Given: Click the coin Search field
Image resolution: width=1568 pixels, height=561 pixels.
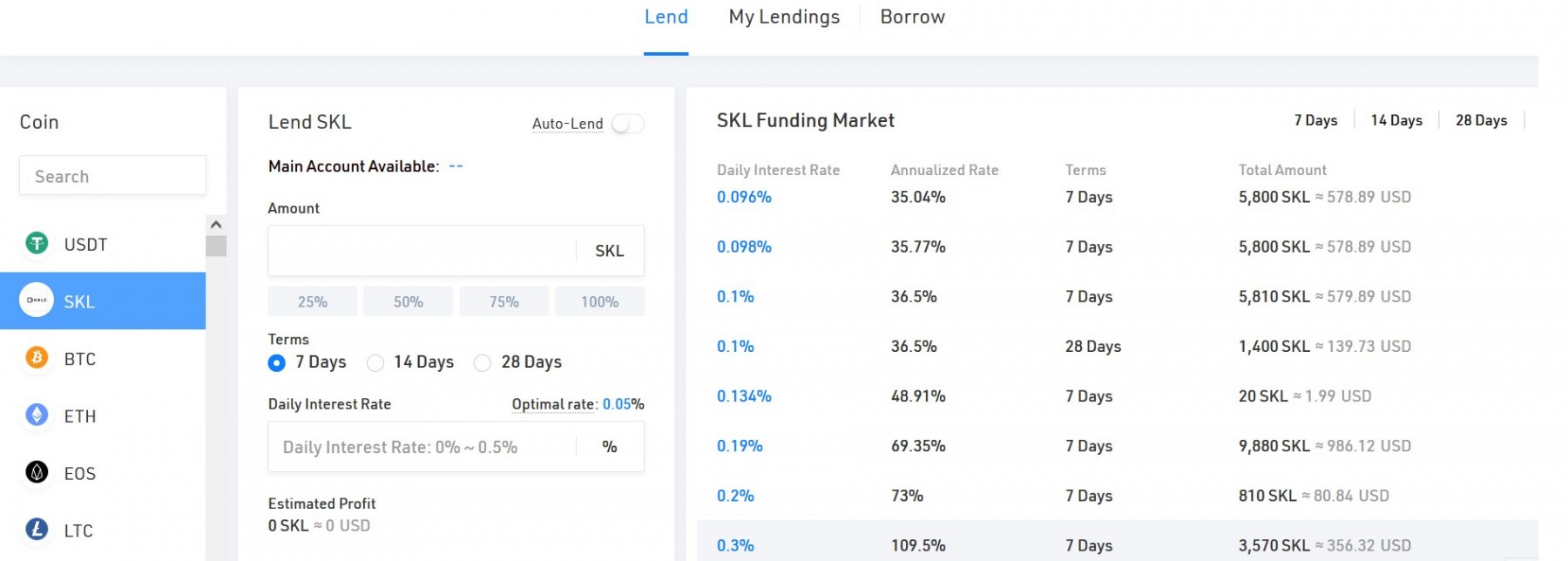Looking at the screenshot, I should click(x=112, y=176).
